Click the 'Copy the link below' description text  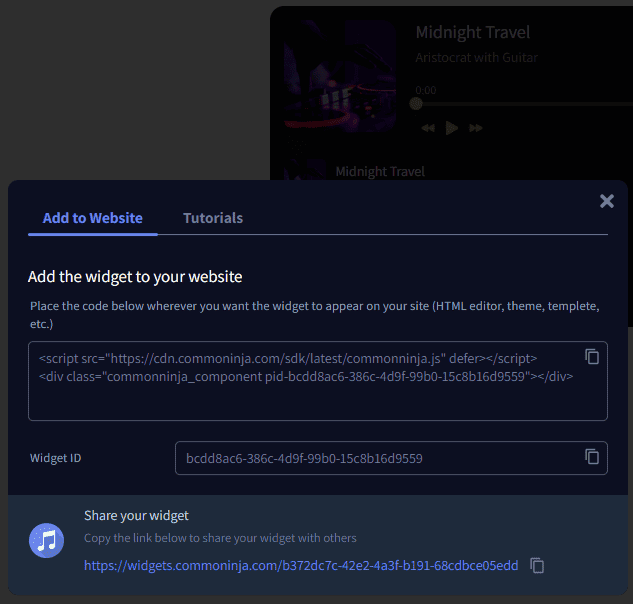[220, 538]
